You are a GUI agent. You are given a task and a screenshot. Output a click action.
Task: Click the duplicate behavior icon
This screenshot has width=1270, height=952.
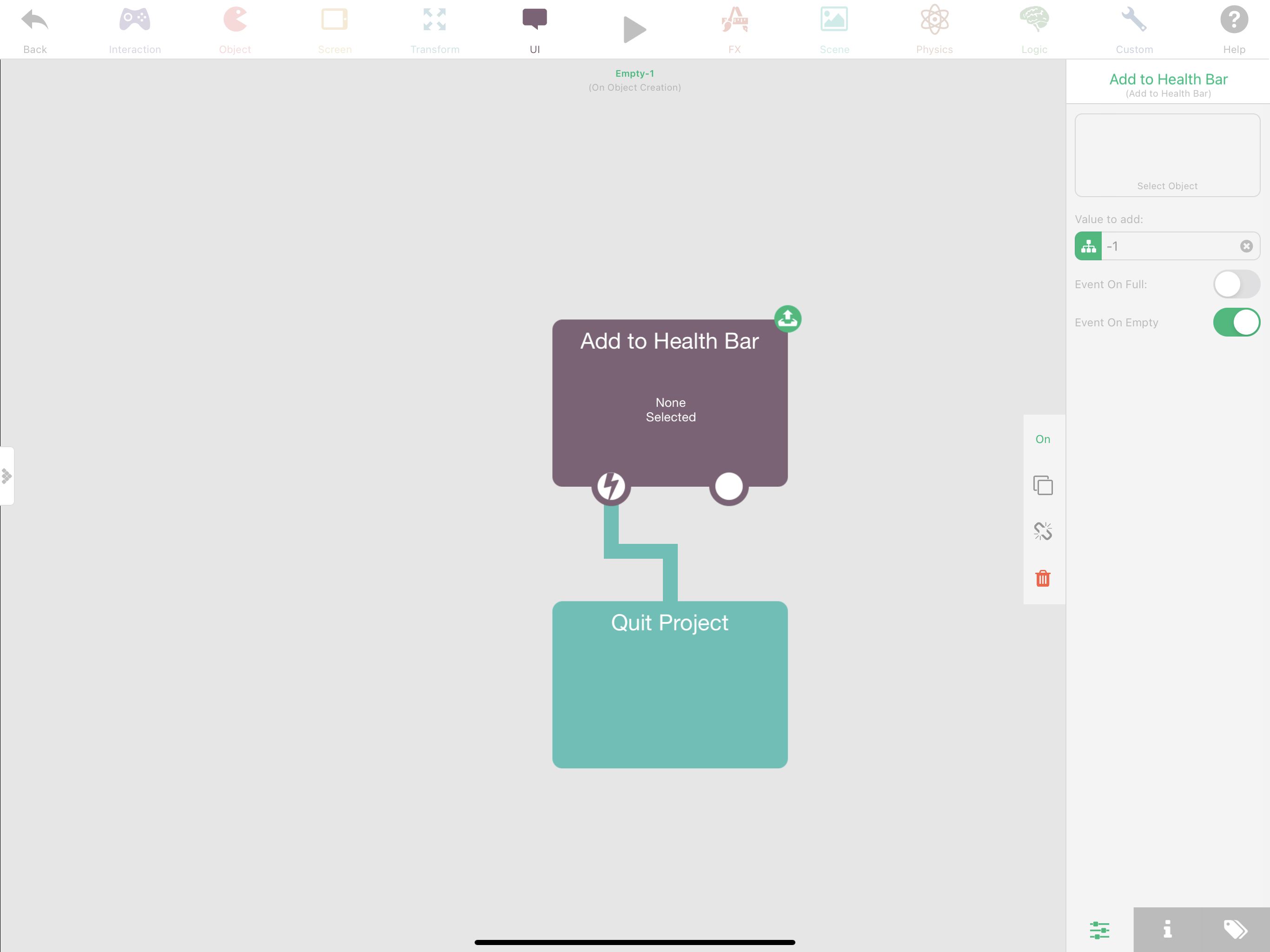[x=1043, y=485]
